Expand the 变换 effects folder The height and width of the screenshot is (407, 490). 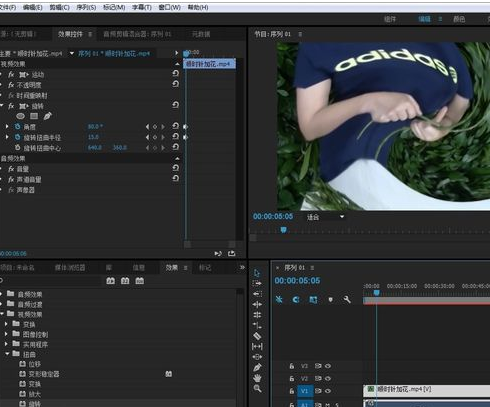pyautogui.click(x=6, y=324)
